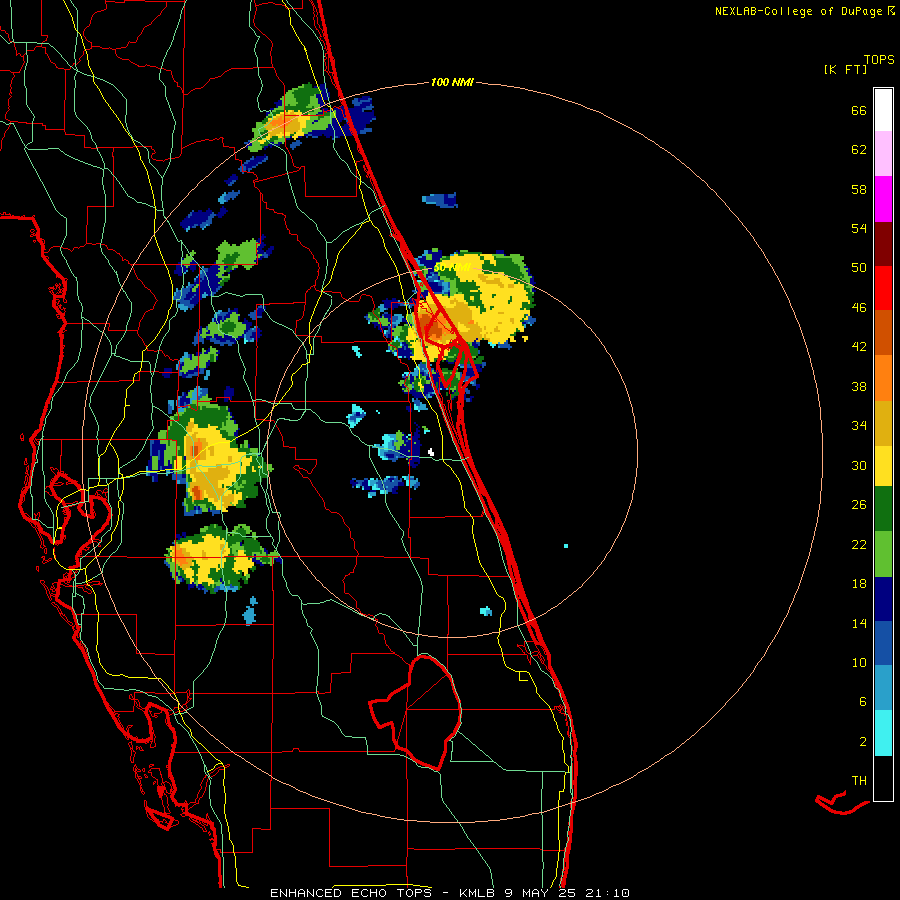Select the maroon swatch in the legend
This screenshot has width=900, height=900.
pos(883,244)
